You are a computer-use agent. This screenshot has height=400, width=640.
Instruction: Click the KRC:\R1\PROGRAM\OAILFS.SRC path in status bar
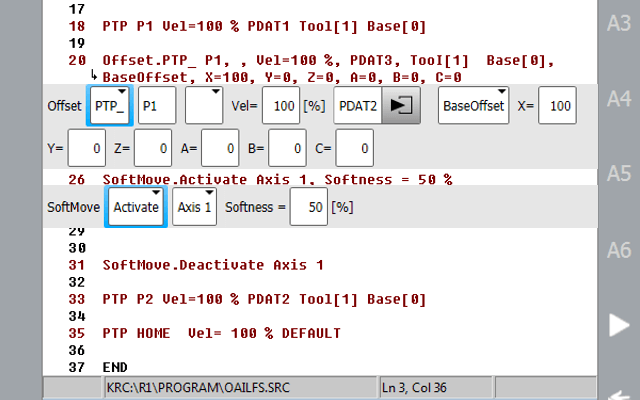coord(198,387)
